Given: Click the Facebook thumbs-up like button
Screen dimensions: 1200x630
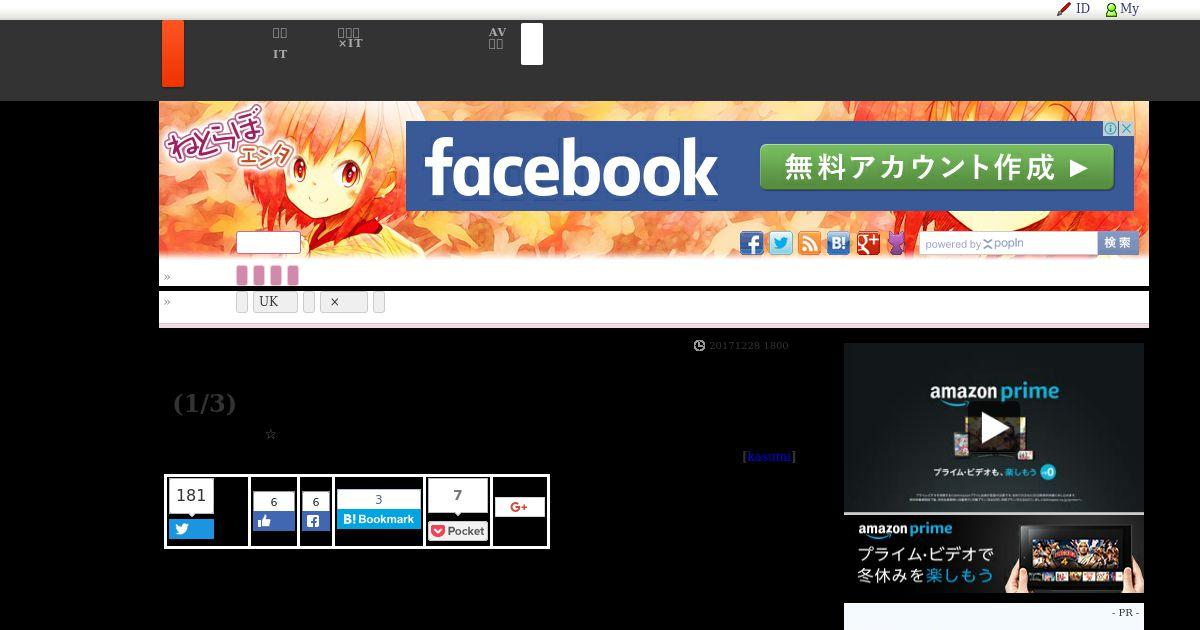Looking at the screenshot, I should coord(274,521).
